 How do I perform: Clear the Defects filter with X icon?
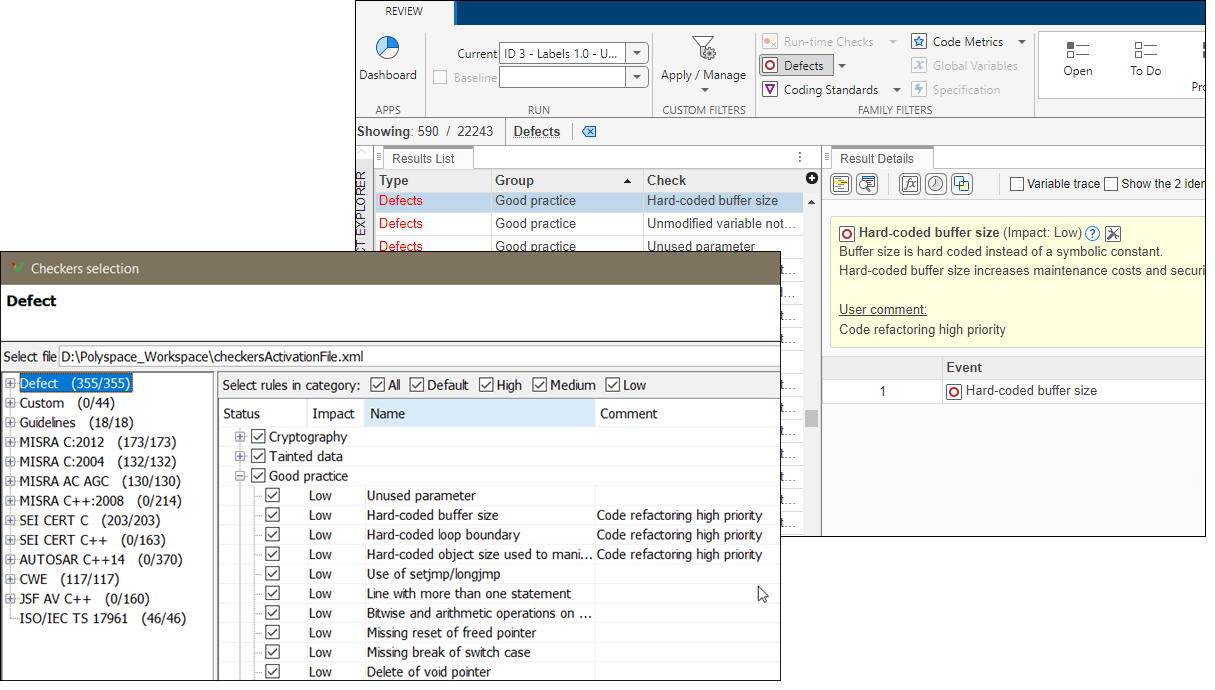[x=588, y=132]
